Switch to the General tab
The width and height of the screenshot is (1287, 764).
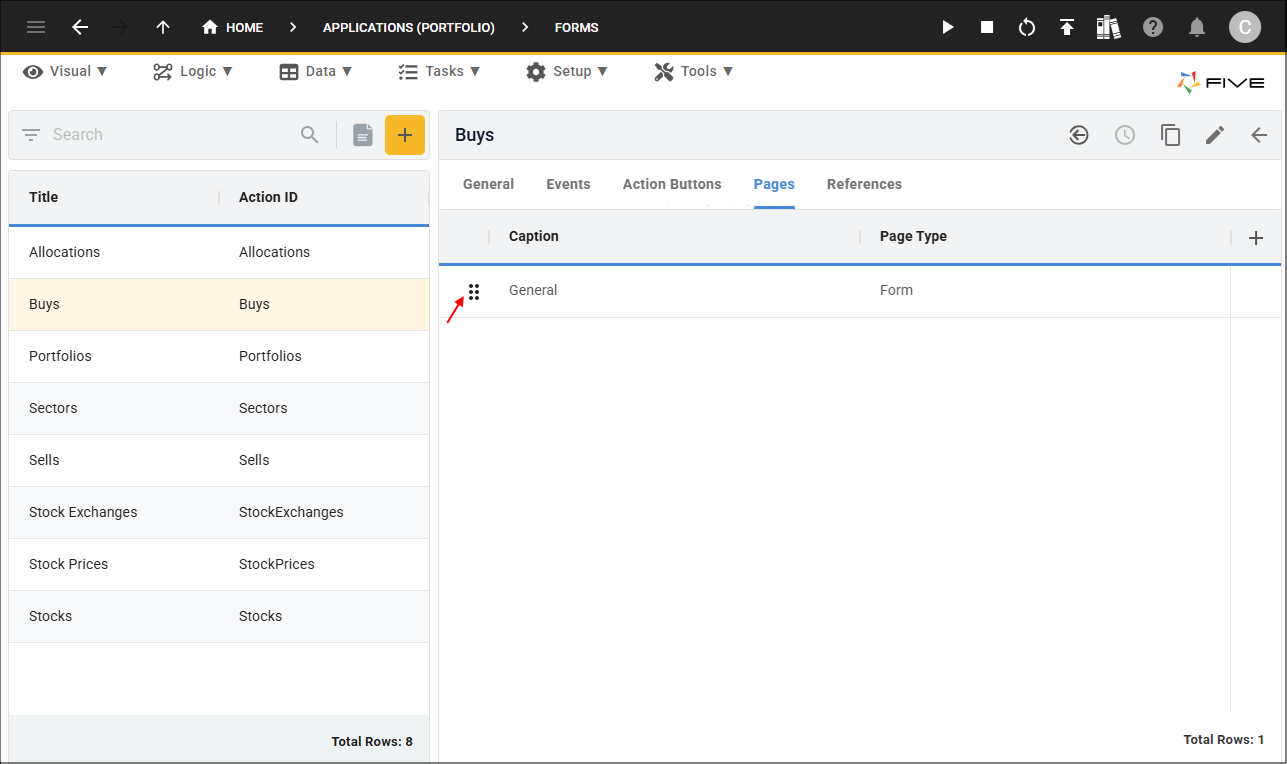(488, 184)
